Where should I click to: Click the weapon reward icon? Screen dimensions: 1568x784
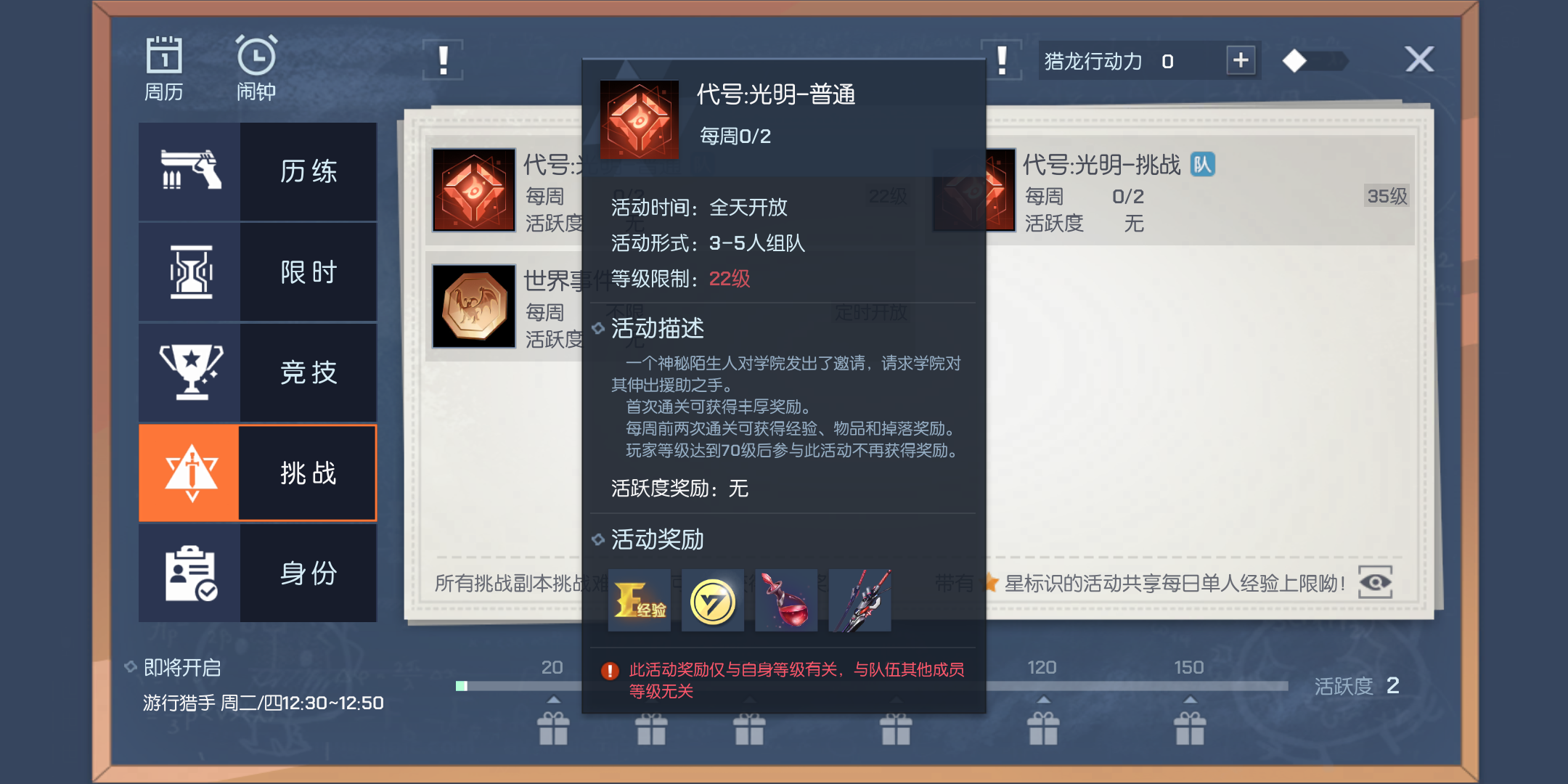pos(859,600)
